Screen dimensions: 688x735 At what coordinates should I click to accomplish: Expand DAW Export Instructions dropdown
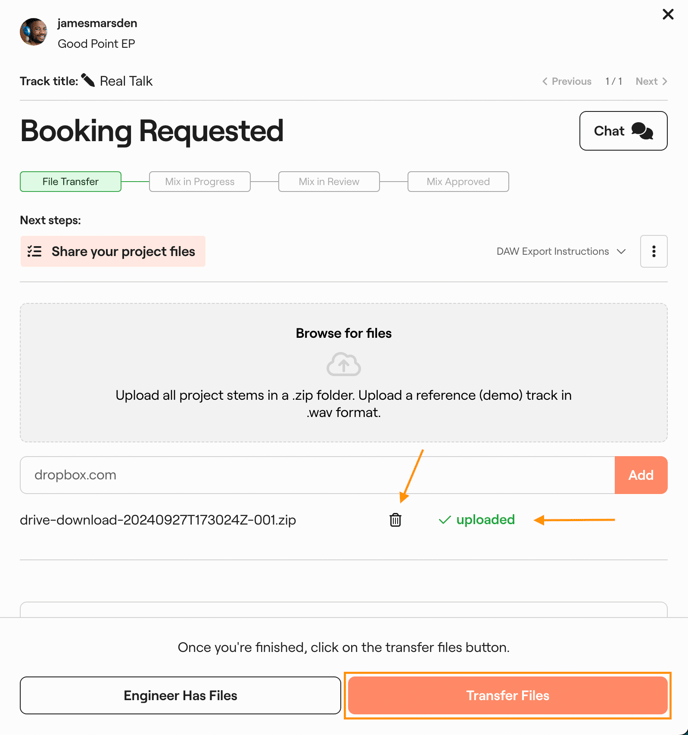coord(561,252)
